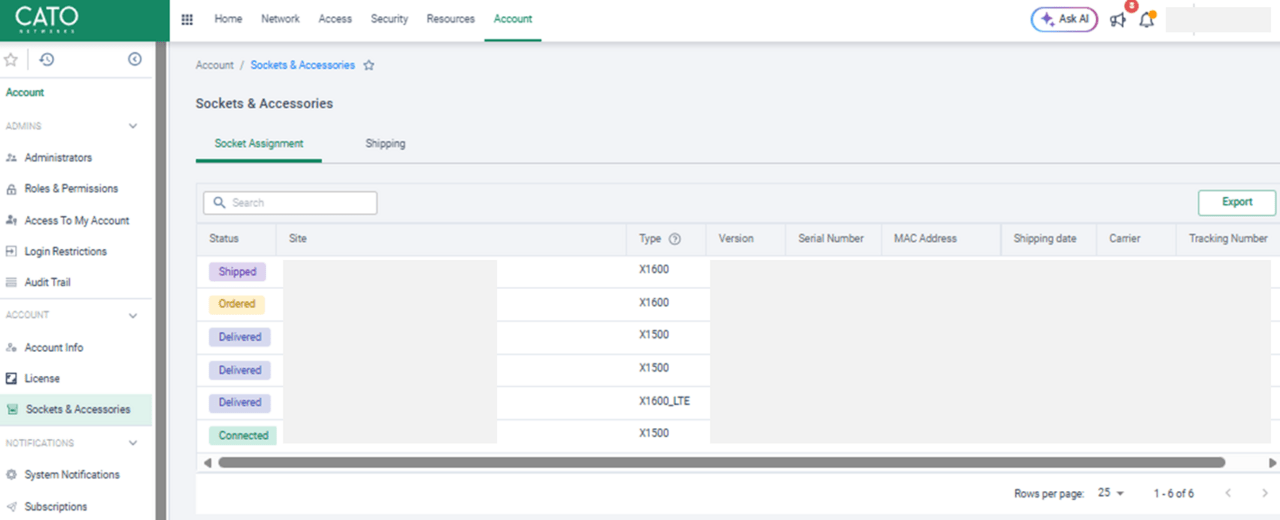The height and width of the screenshot is (520, 1280).
Task: Collapse sidebar with the left arrow icon
Action: tap(135, 60)
